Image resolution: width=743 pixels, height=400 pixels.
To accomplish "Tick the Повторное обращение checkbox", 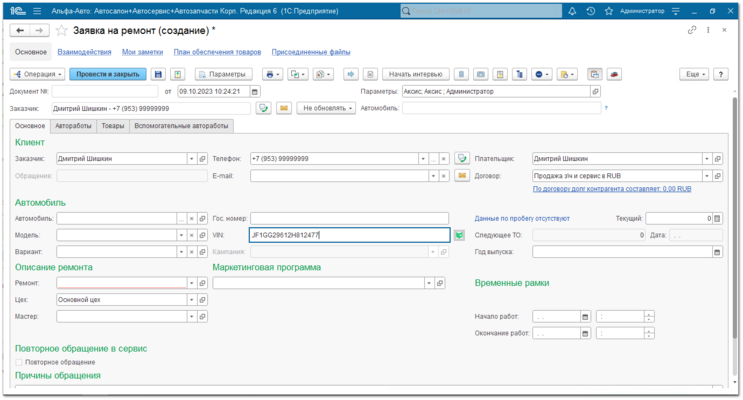I will click(19, 363).
